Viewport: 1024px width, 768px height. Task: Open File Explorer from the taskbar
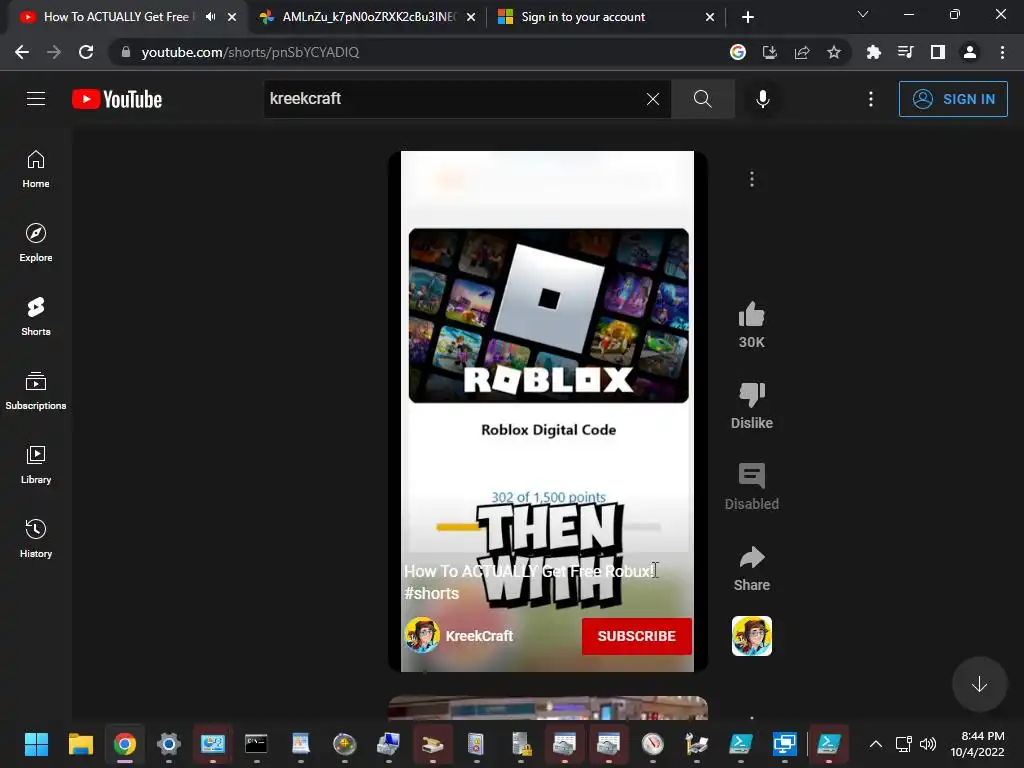pos(81,744)
